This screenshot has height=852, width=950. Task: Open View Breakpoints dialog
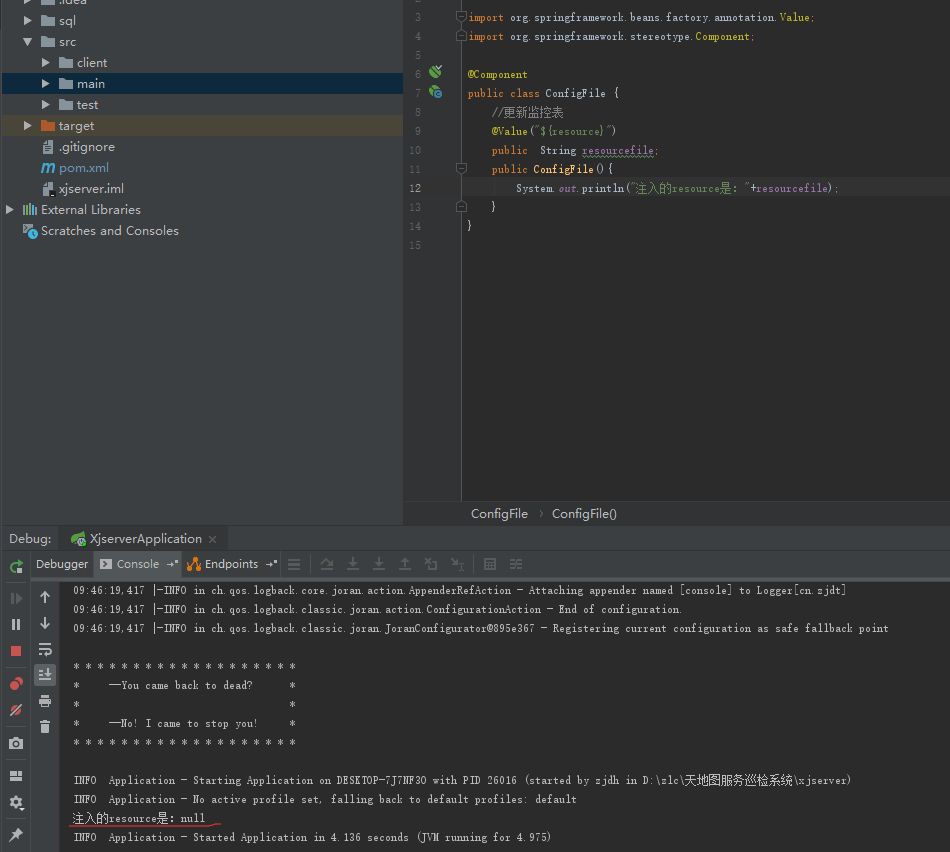point(16,684)
